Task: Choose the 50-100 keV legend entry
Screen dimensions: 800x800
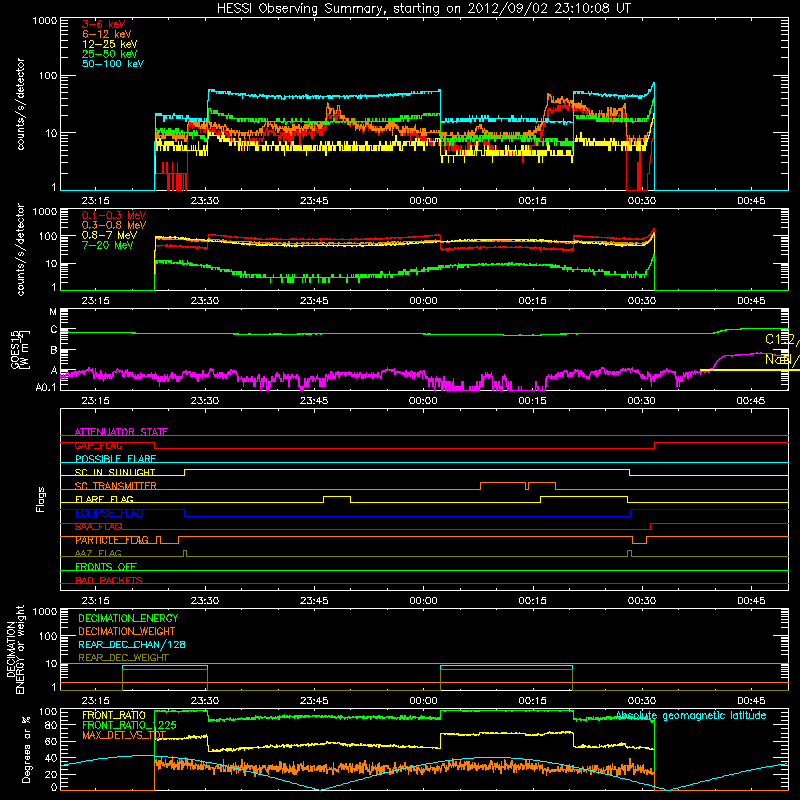Action: tap(113, 64)
